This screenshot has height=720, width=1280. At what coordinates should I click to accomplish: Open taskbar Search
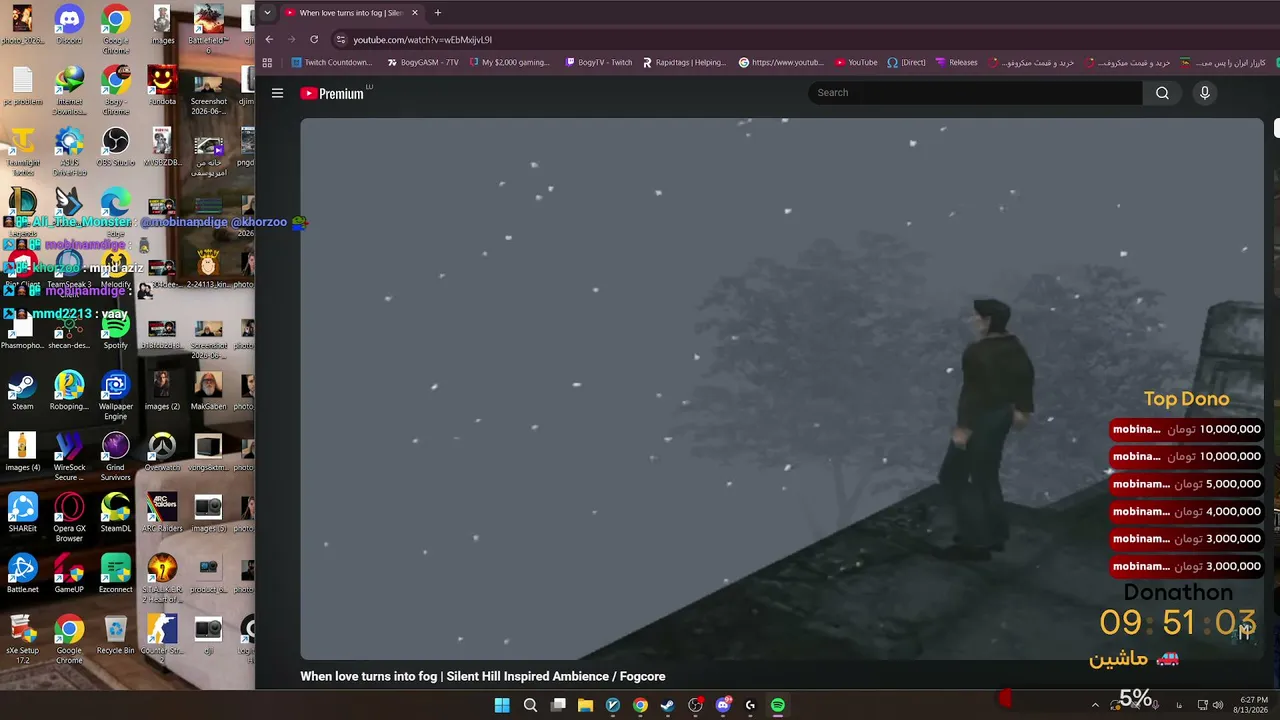(530, 705)
